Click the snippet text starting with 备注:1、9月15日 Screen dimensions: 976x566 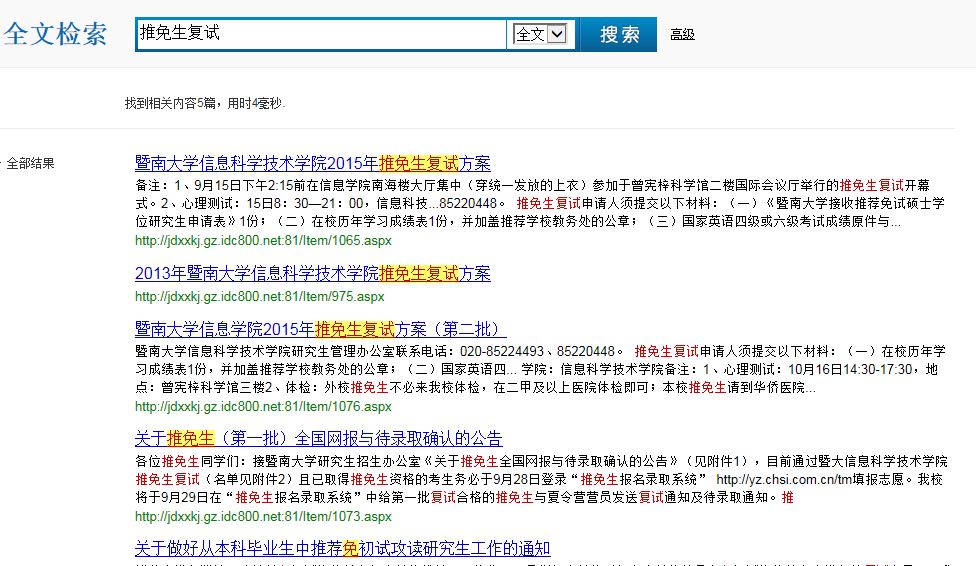pyautogui.click(x=540, y=203)
